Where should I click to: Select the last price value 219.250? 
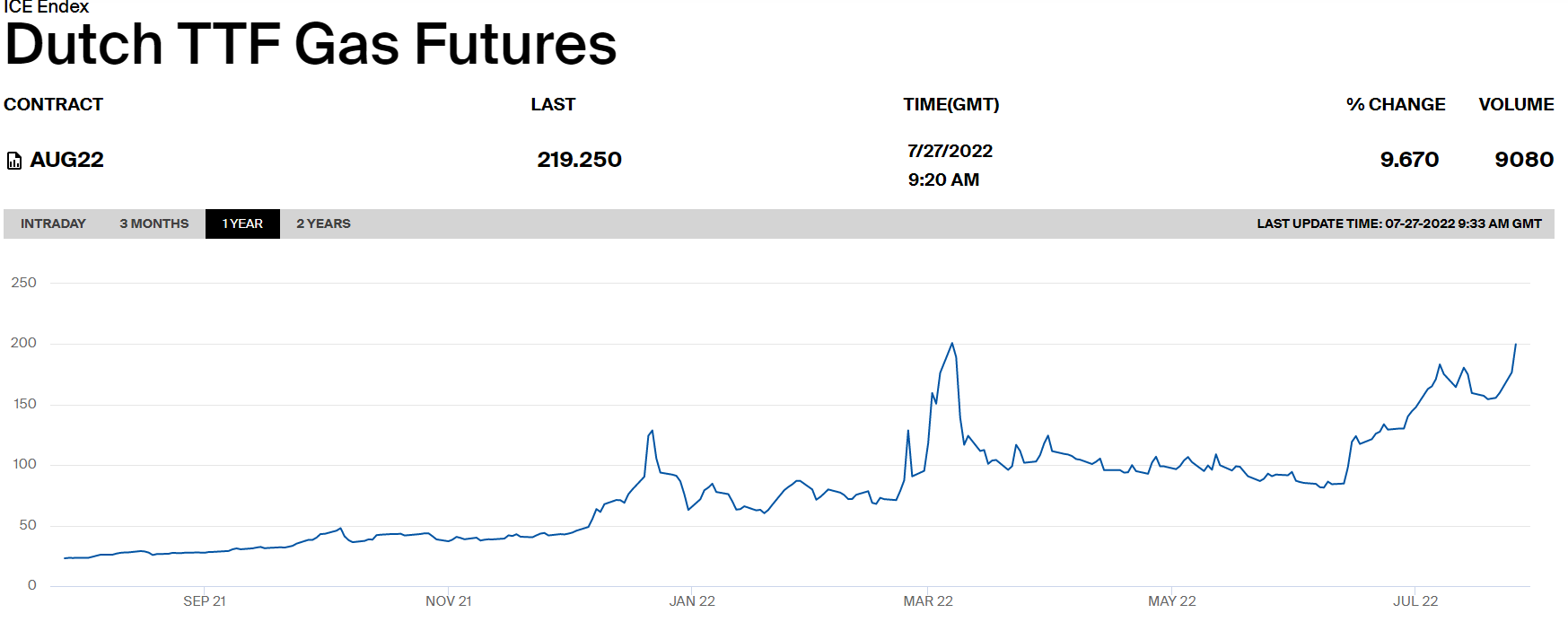click(x=579, y=160)
